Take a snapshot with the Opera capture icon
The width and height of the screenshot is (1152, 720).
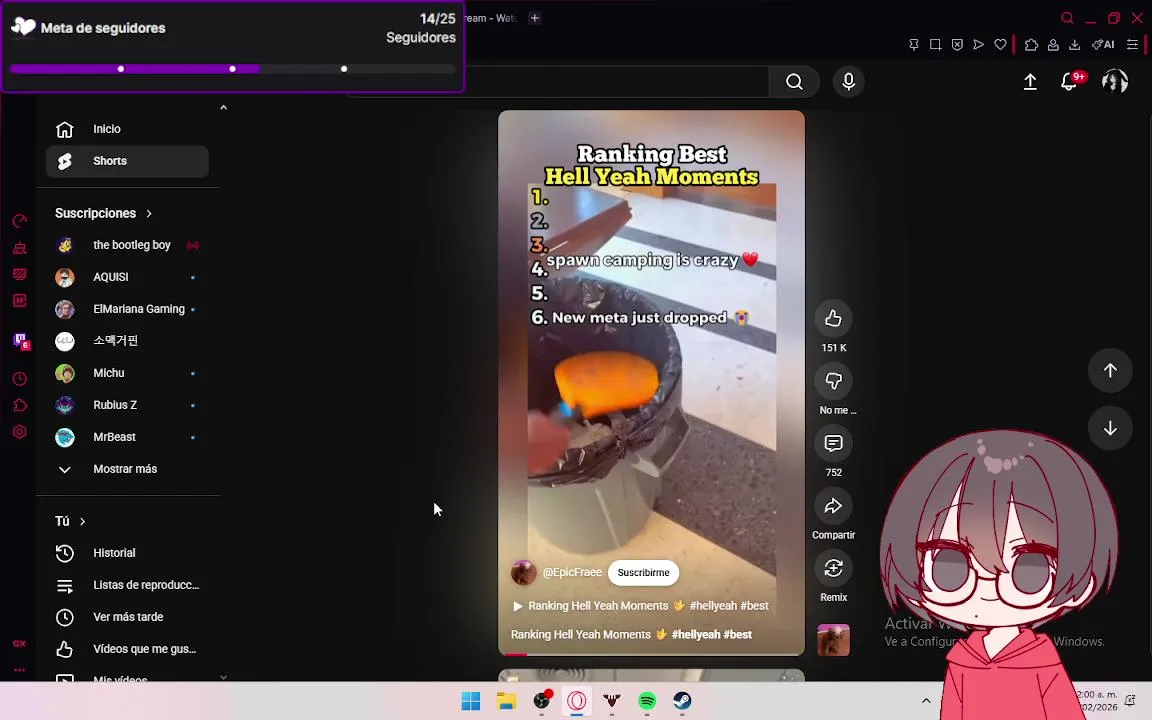click(x=935, y=45)
